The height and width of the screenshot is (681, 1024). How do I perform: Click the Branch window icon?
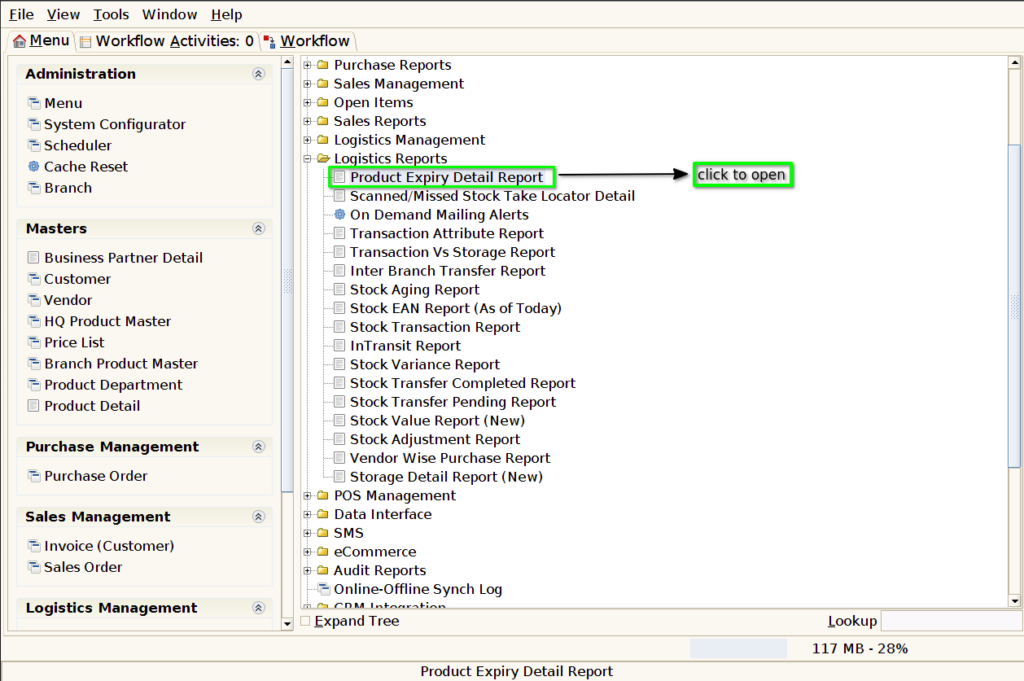click(x=34, y=187)
